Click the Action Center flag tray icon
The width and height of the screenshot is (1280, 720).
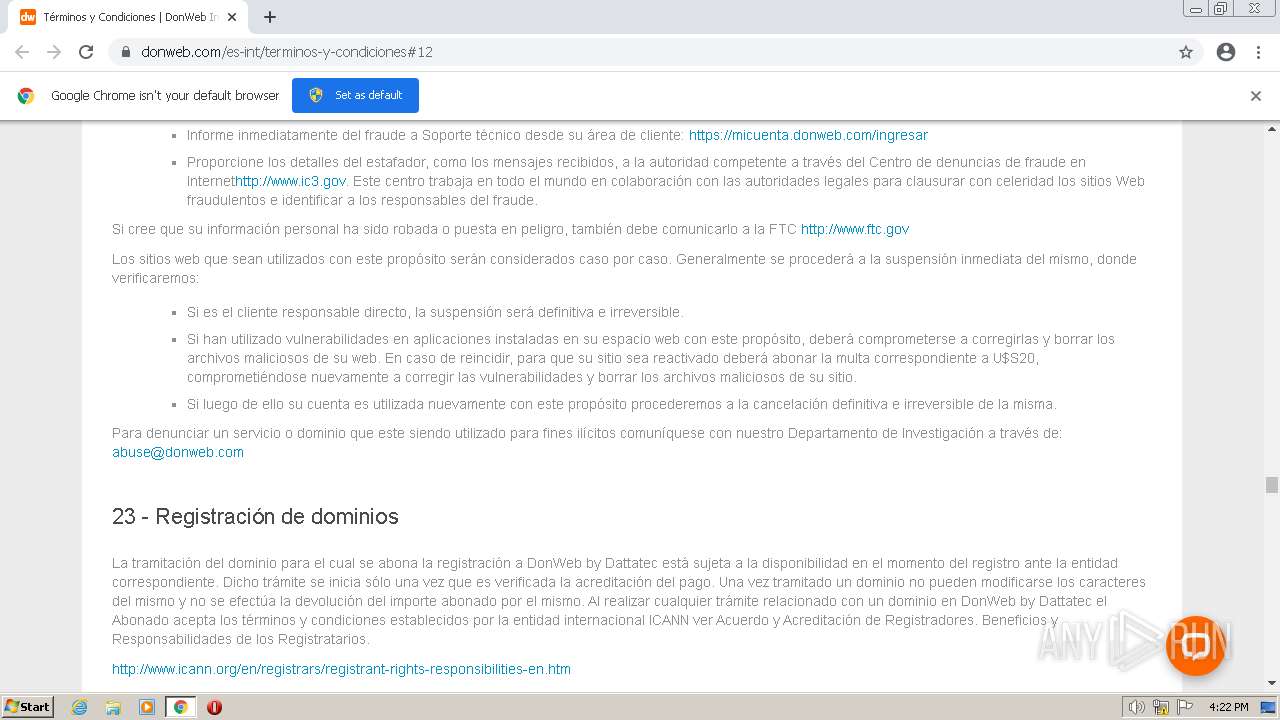(1184, 707)
